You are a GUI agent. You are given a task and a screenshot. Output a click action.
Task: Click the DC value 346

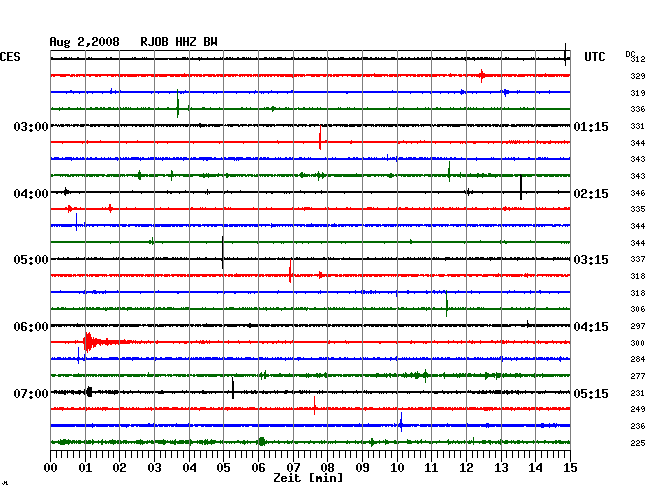[x=638, y=193]
